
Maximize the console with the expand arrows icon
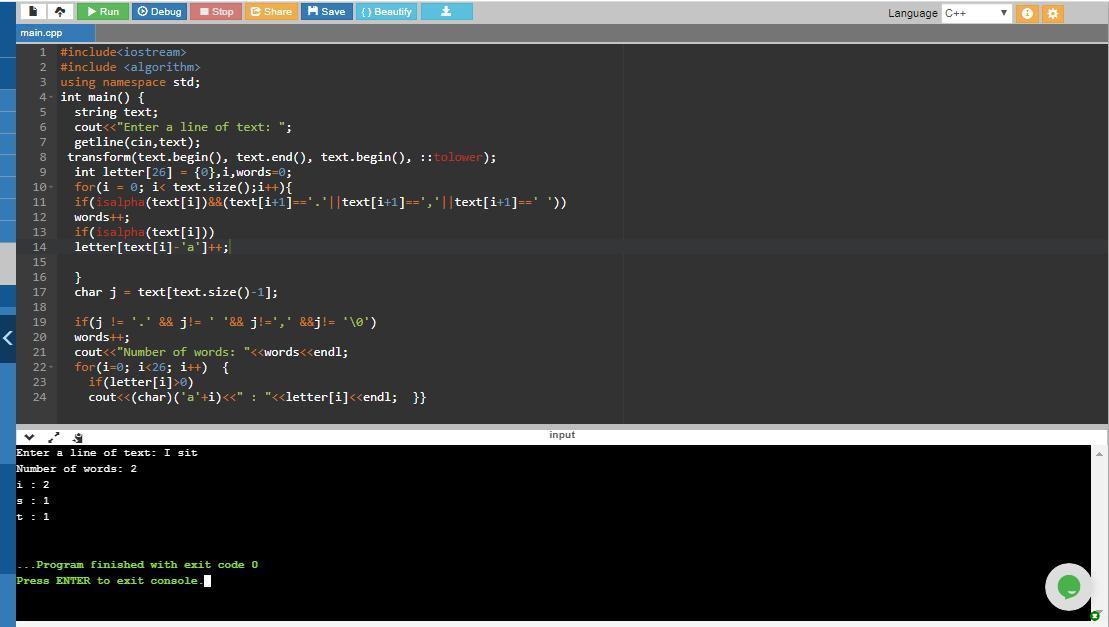[x=53, y=437]
